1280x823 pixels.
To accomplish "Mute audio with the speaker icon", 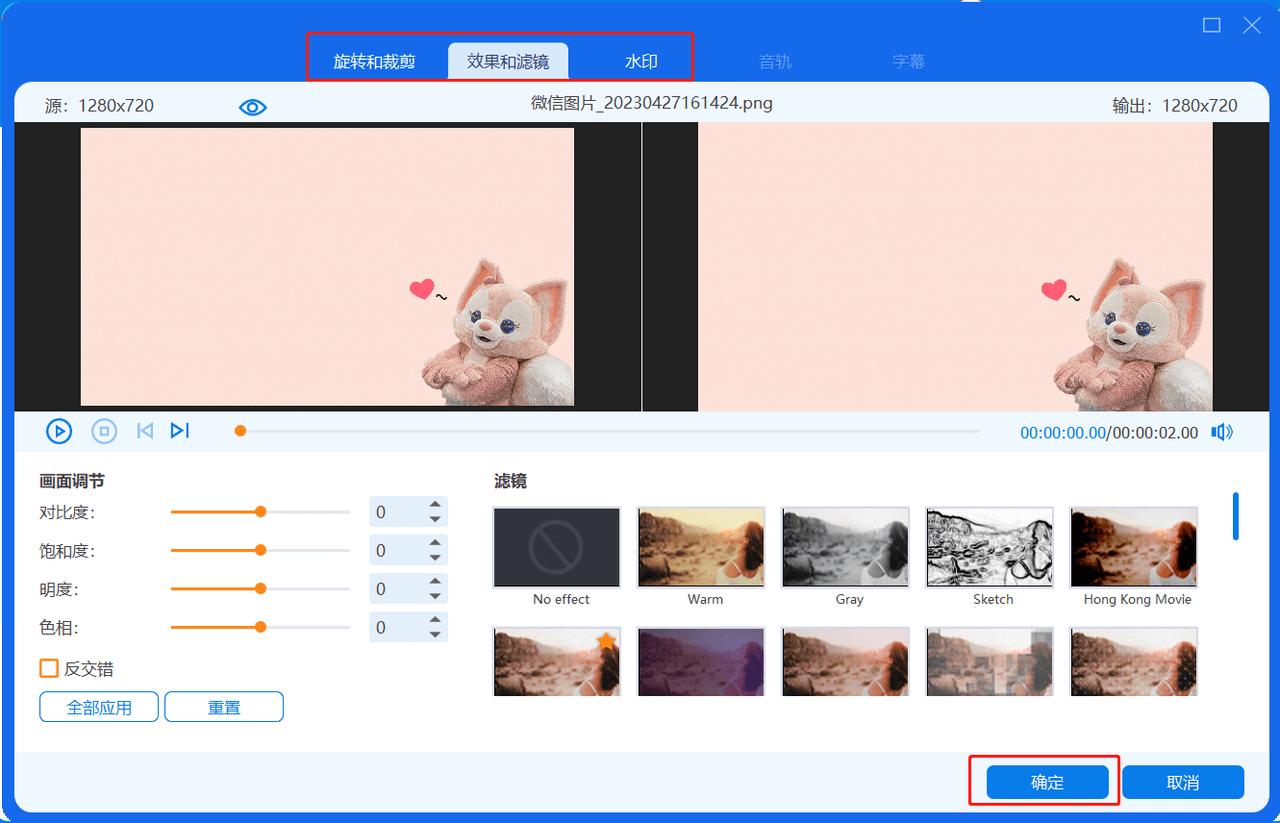I will (x=1222, y=432).
